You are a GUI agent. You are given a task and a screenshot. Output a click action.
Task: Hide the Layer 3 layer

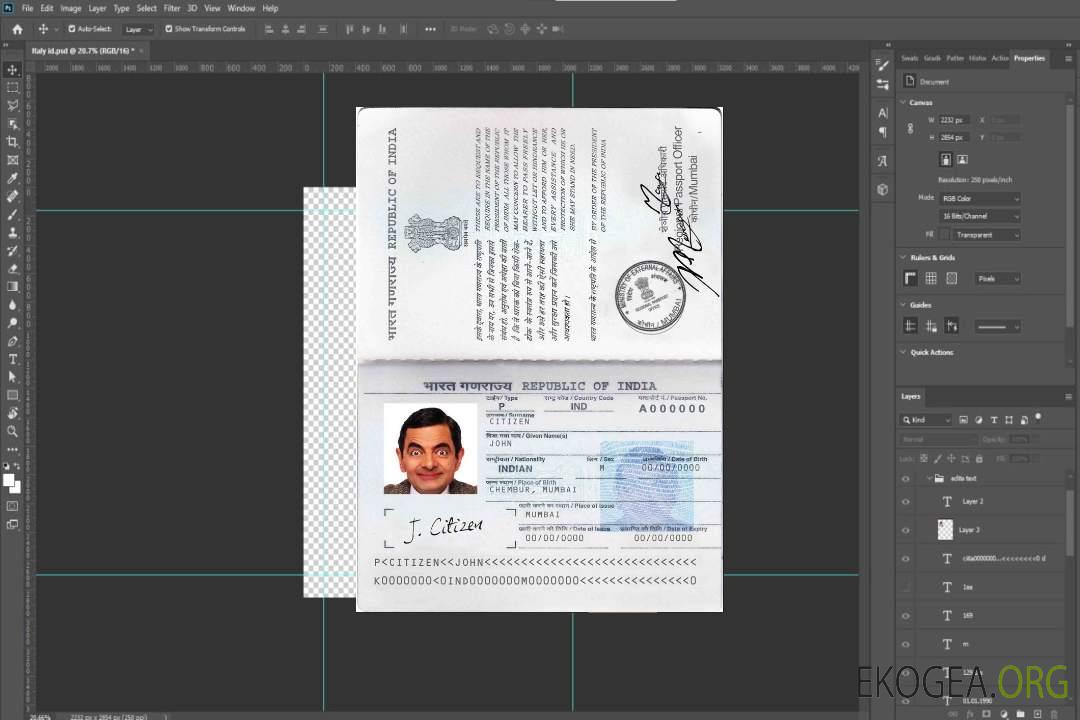click(906, 531)
